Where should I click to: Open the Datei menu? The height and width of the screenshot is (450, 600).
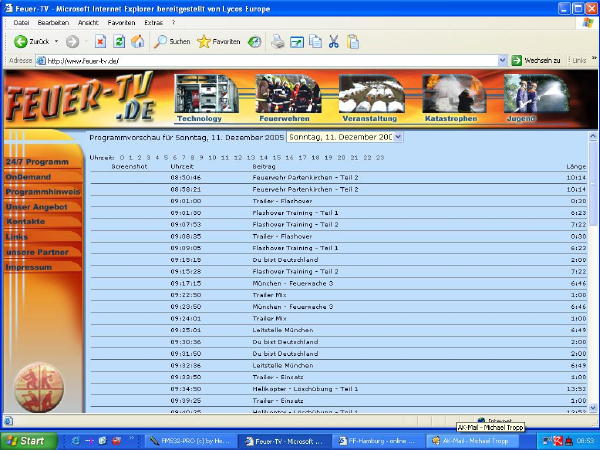(21, 23)
